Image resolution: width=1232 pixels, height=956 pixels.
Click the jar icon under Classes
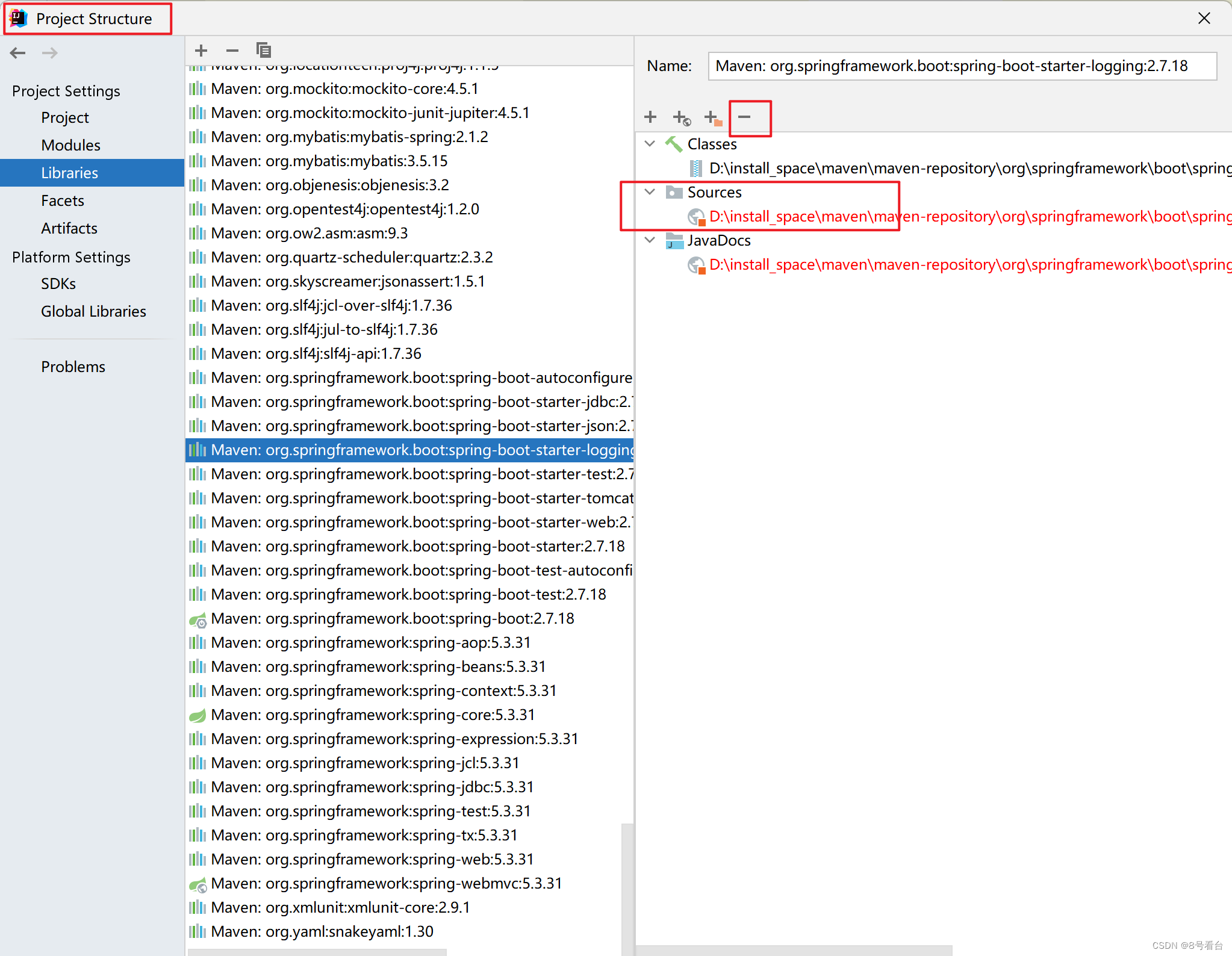(696, 169)
